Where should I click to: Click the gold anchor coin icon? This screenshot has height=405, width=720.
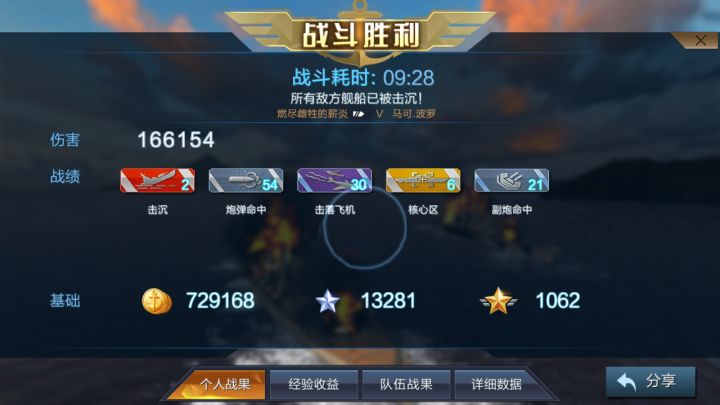[156, 301]
